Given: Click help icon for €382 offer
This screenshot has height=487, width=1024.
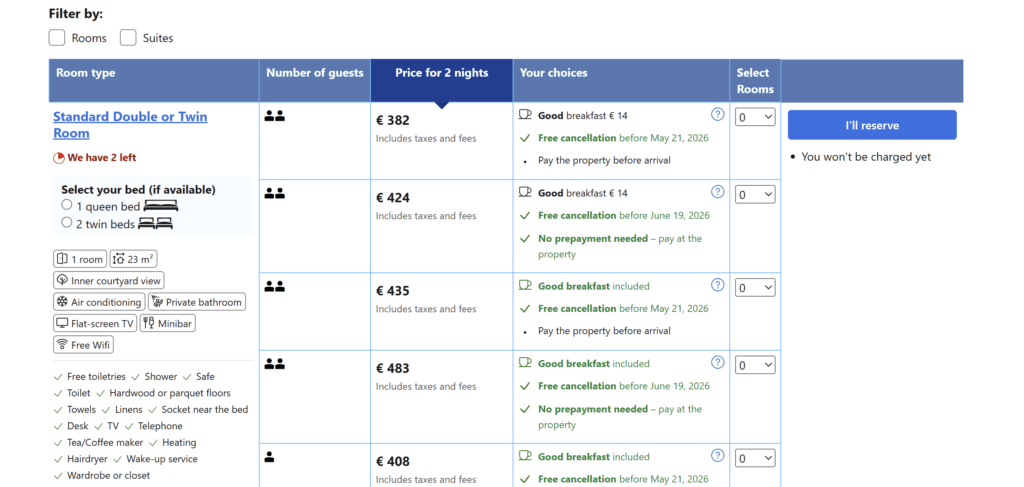Looking at the screenshot, I should [x=717, y=115].
